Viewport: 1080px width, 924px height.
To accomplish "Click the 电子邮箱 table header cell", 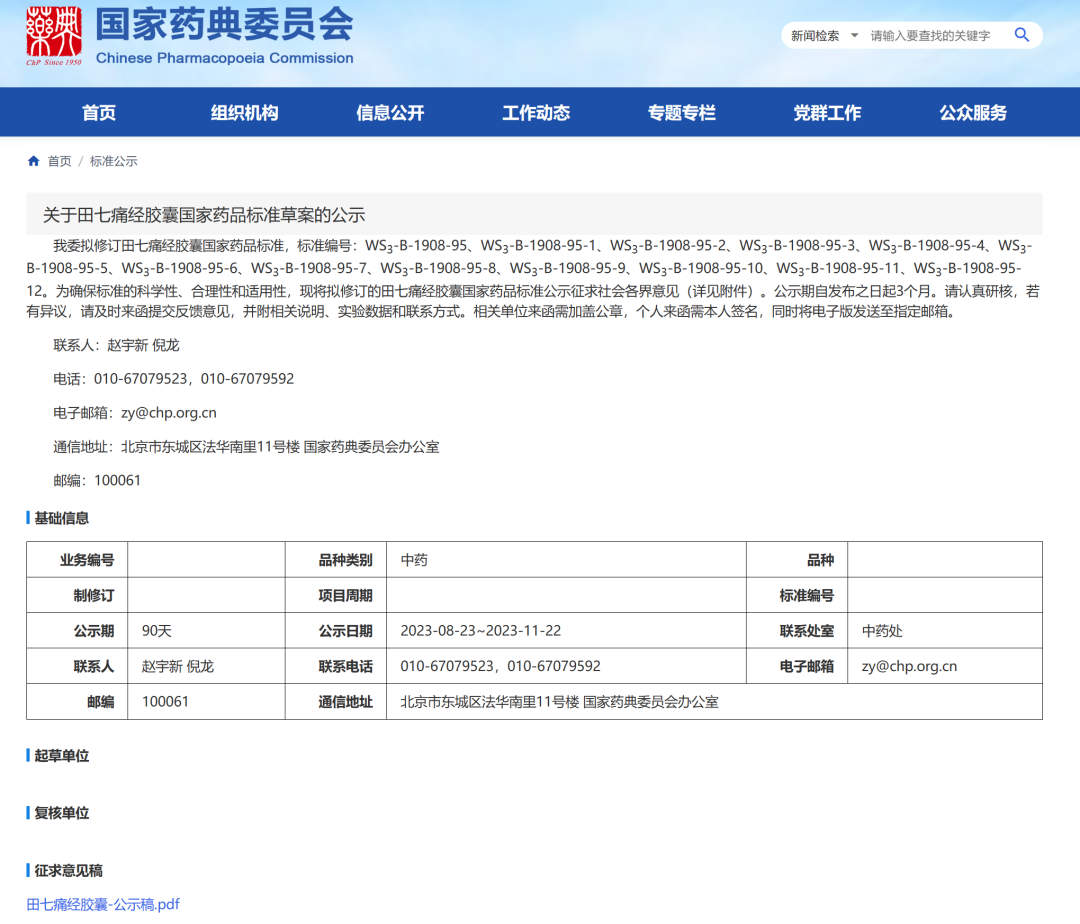I will click(797, 666).
